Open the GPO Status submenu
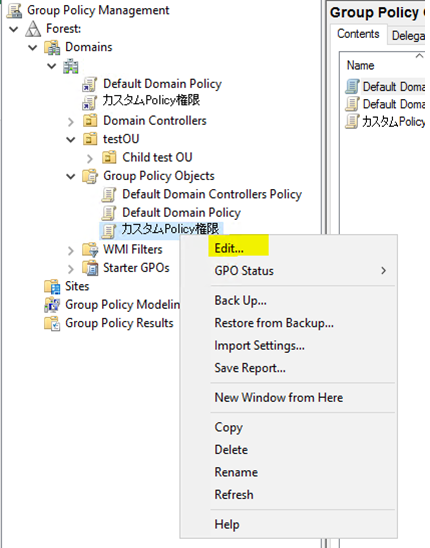This screenshot has width=430, height=548. 289,271
